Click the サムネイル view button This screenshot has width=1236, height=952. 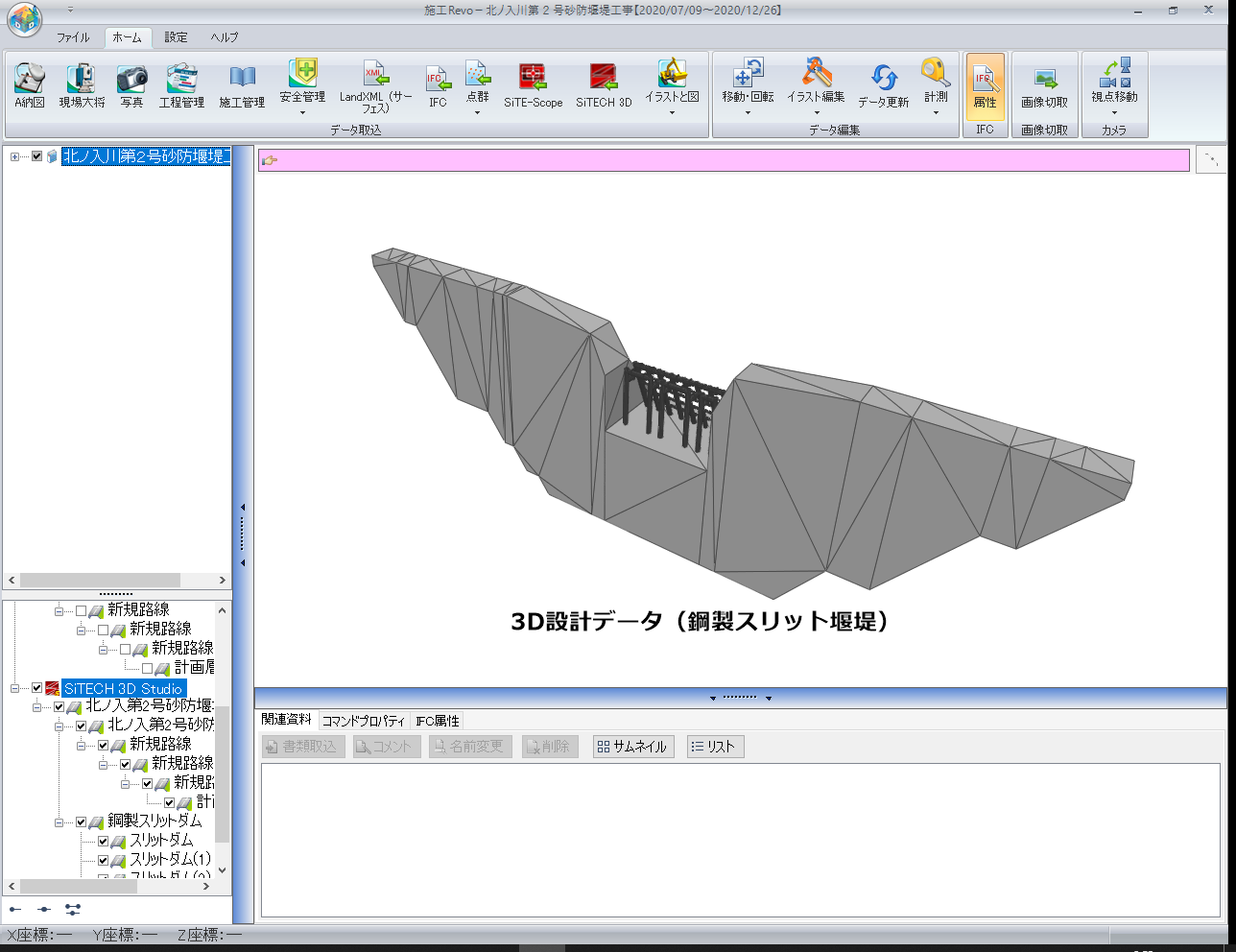click(x=632, y=747)
